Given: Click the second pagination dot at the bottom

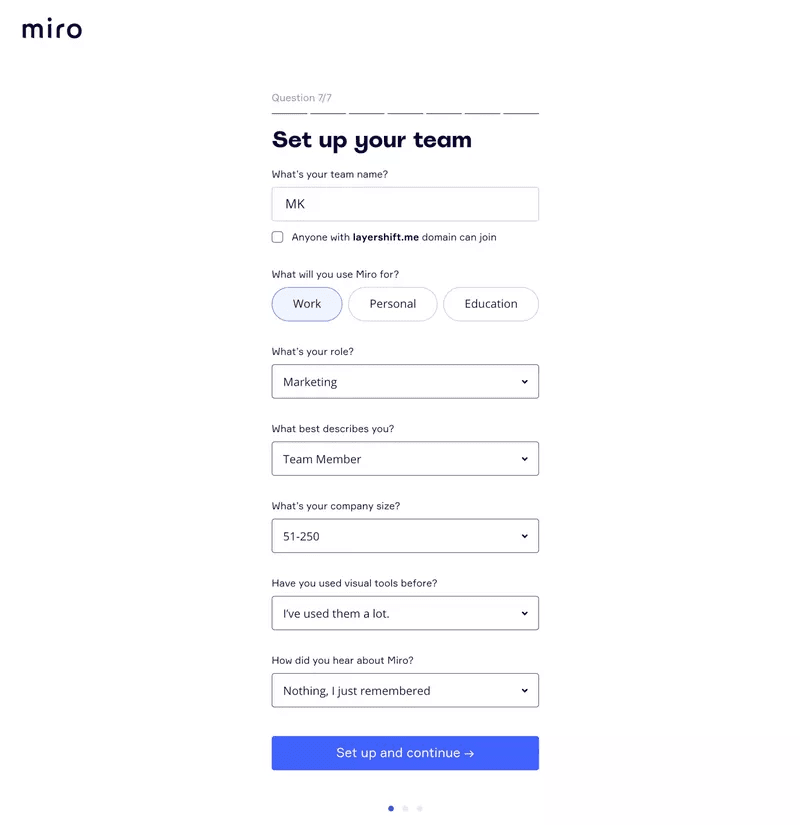Looking at the screenshot, I should click(x=405, y=809).
